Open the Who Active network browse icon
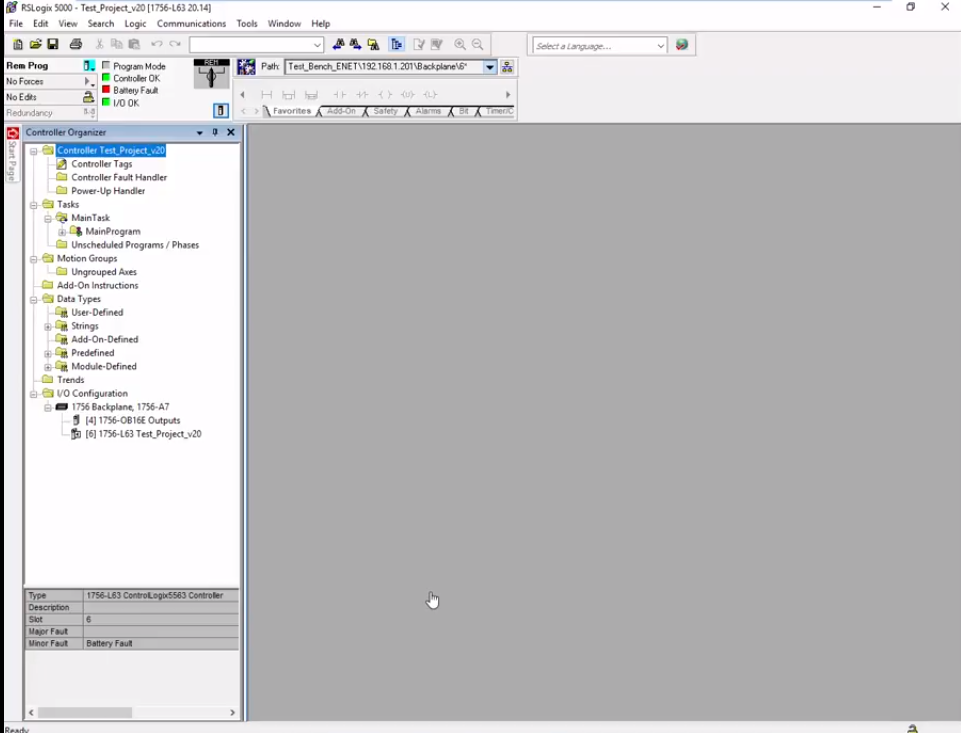 tap(507, 67)
